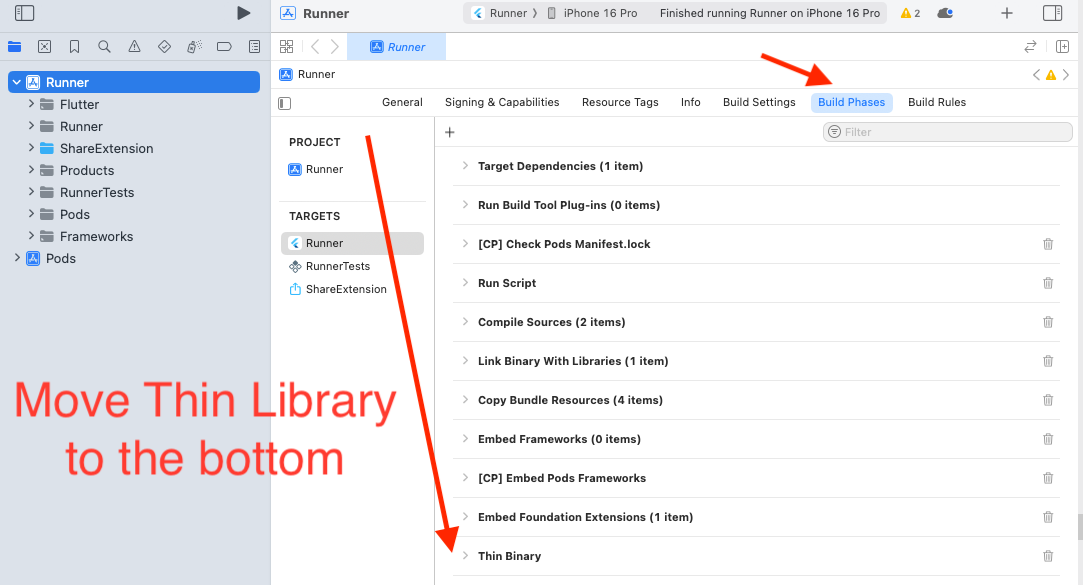Expand the Pods project
This screenshot has height=585, width=1083.
(17, 258)
